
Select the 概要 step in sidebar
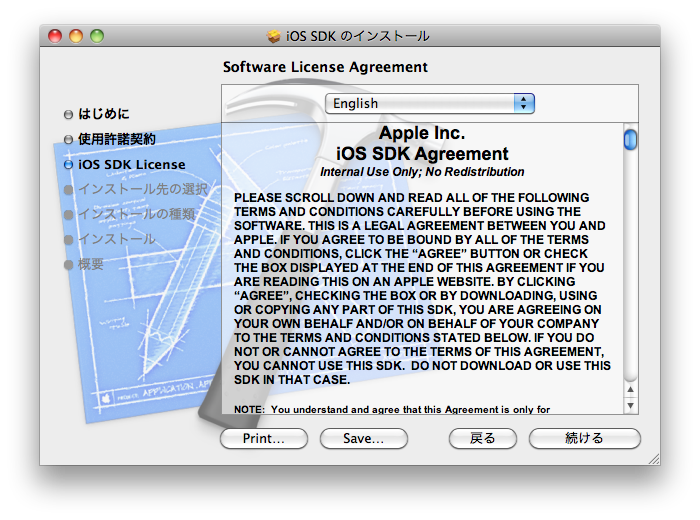click(91, 264)
